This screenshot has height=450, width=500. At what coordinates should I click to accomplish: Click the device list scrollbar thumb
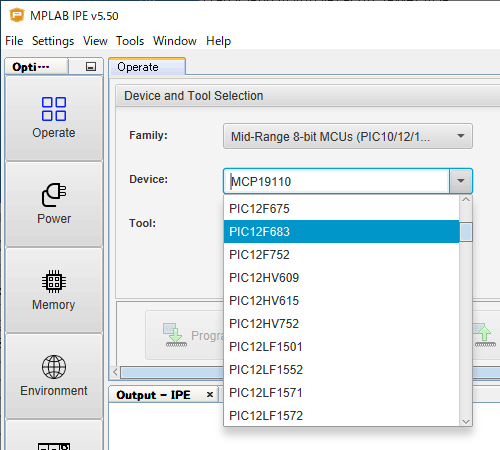[466, 232]
